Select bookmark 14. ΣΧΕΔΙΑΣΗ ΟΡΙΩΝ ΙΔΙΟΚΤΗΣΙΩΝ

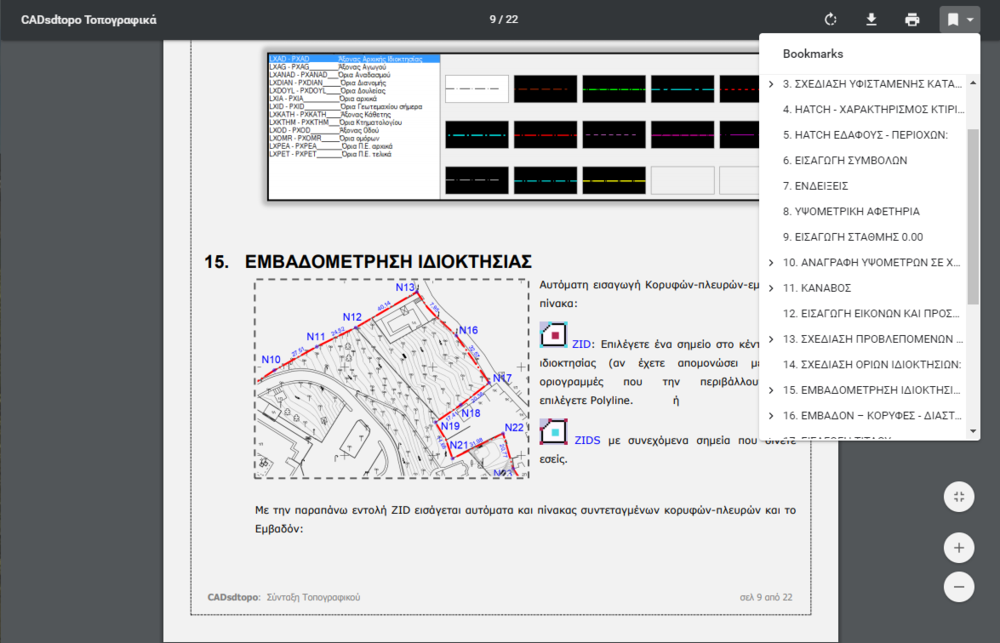click(871, 365)
